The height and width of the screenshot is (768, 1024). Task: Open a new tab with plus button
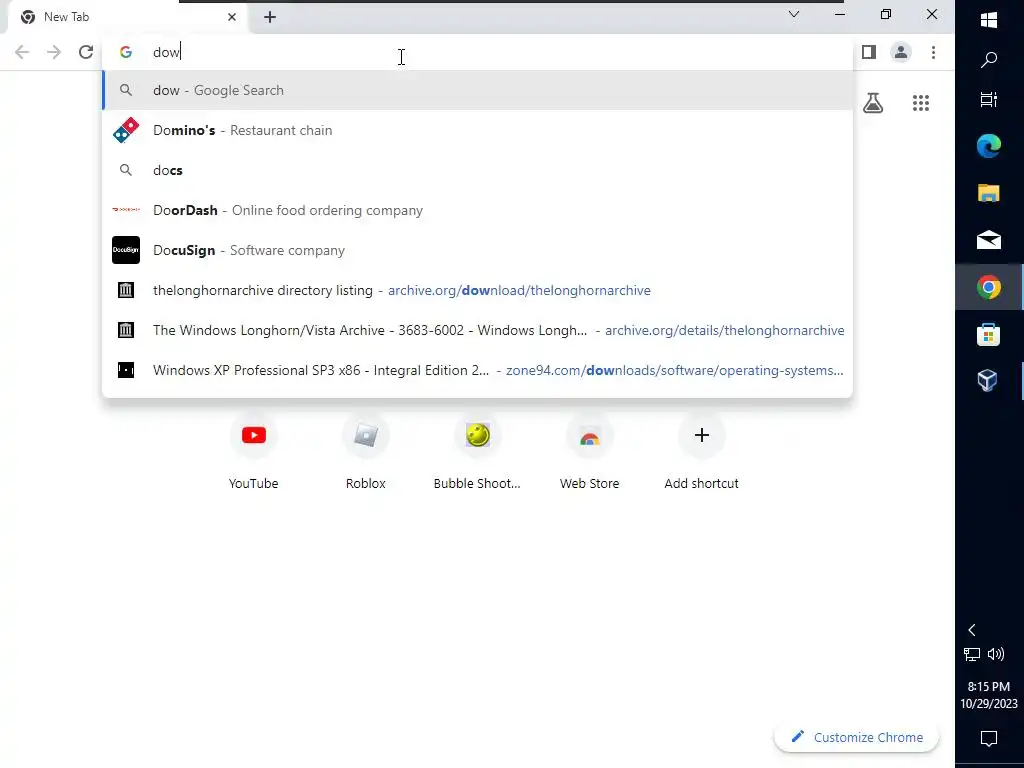(x=270, y=17)
